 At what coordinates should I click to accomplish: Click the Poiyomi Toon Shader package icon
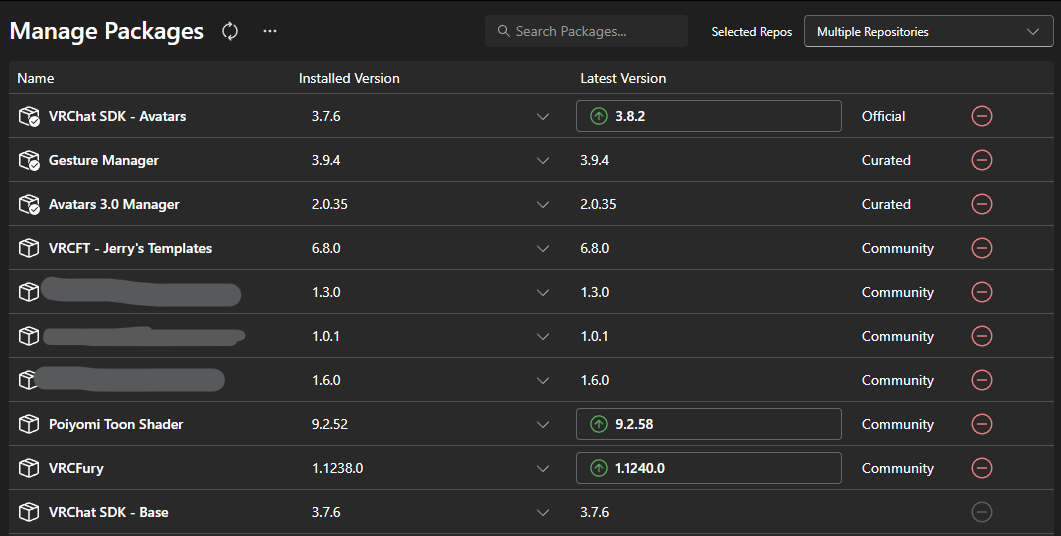click(29, 424)
